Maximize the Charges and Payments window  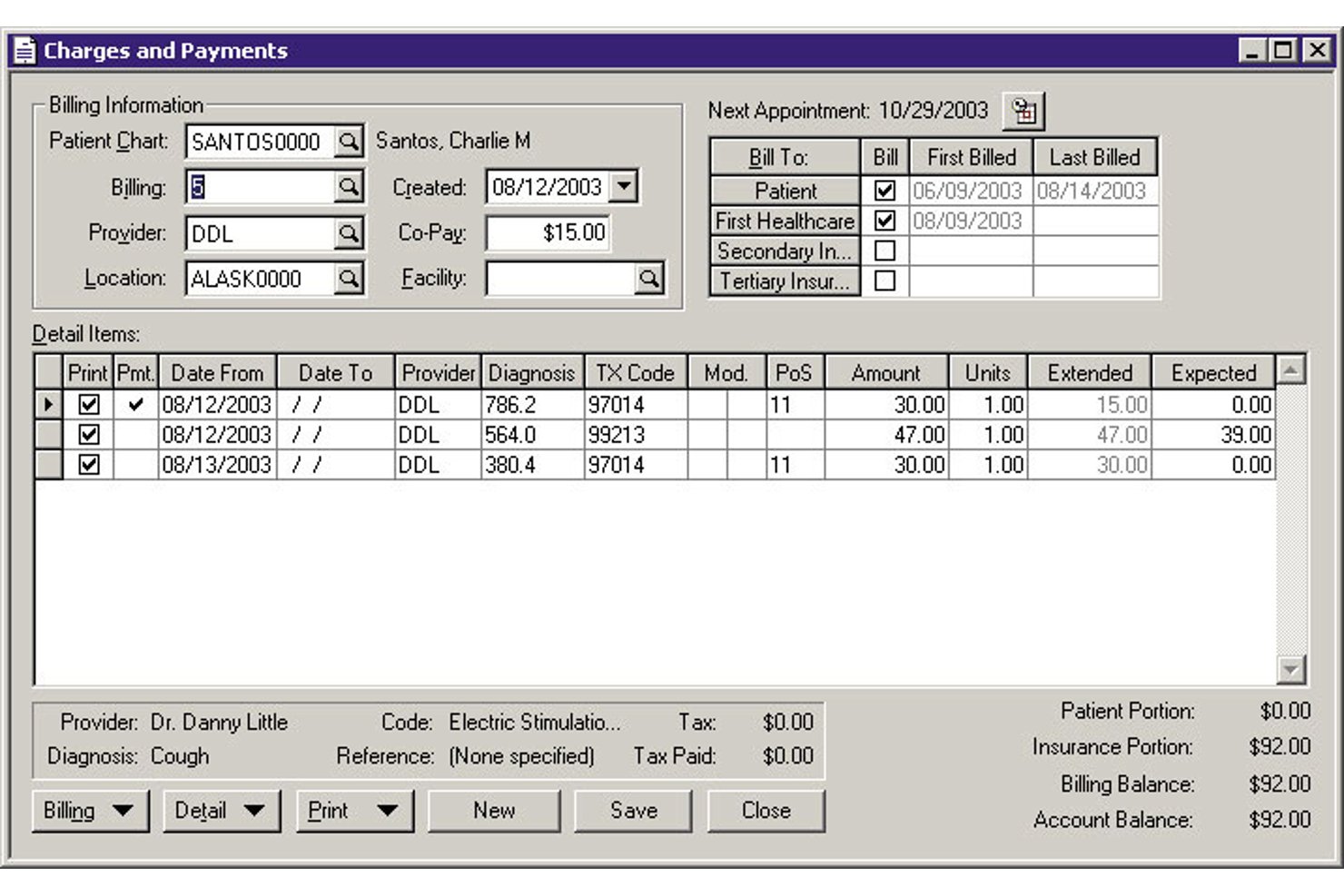[x=1282, y=50]
